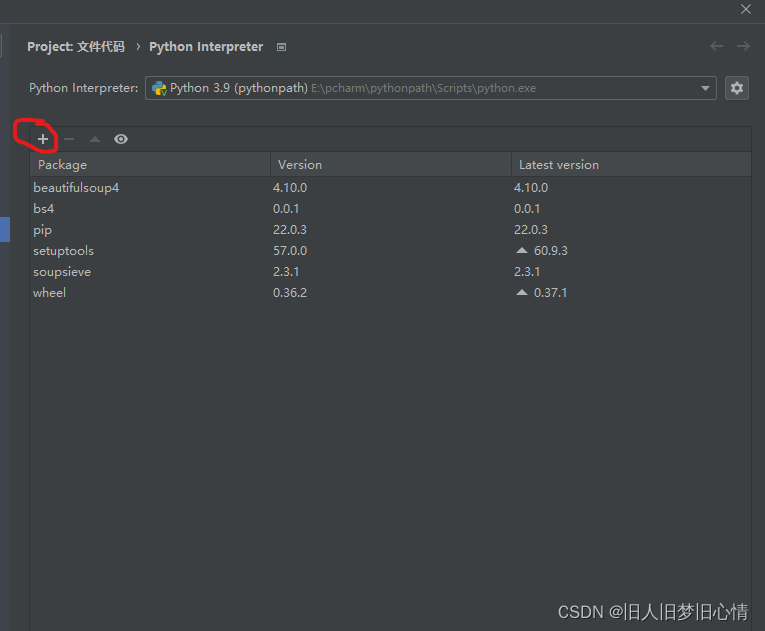Toggle show early releases eye icon
The image size is (765, 631).
click(x=121, y=139)
